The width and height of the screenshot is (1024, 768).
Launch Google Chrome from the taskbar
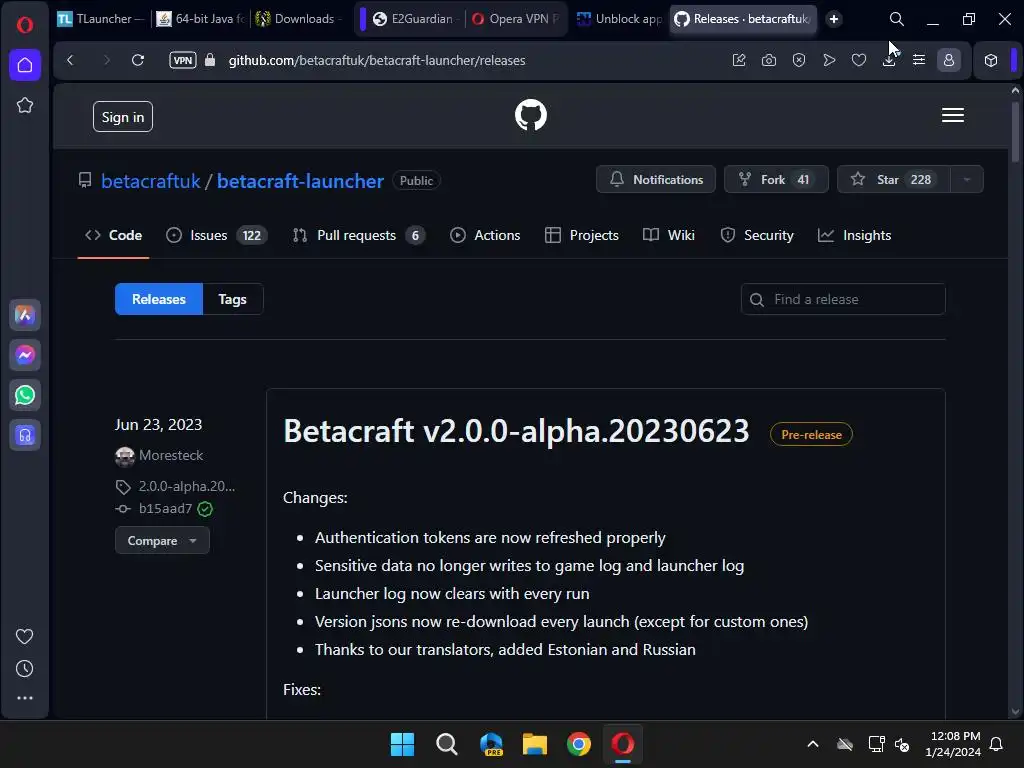pyautogui.click(x=579, y=744)
